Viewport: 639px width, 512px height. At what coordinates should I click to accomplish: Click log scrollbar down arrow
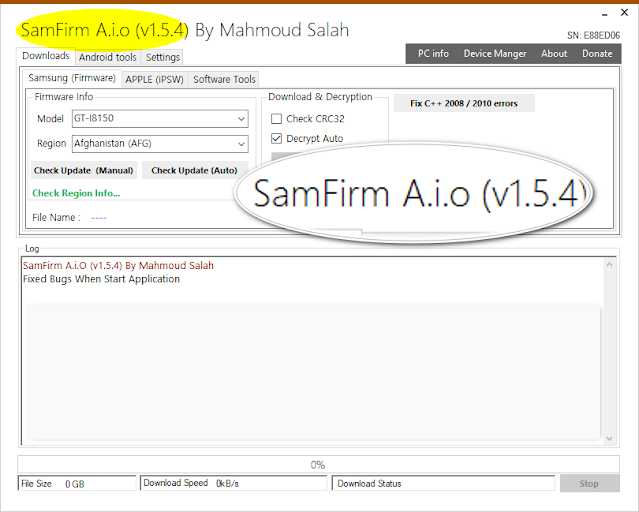pyautogui.click(x=609, y=439)
